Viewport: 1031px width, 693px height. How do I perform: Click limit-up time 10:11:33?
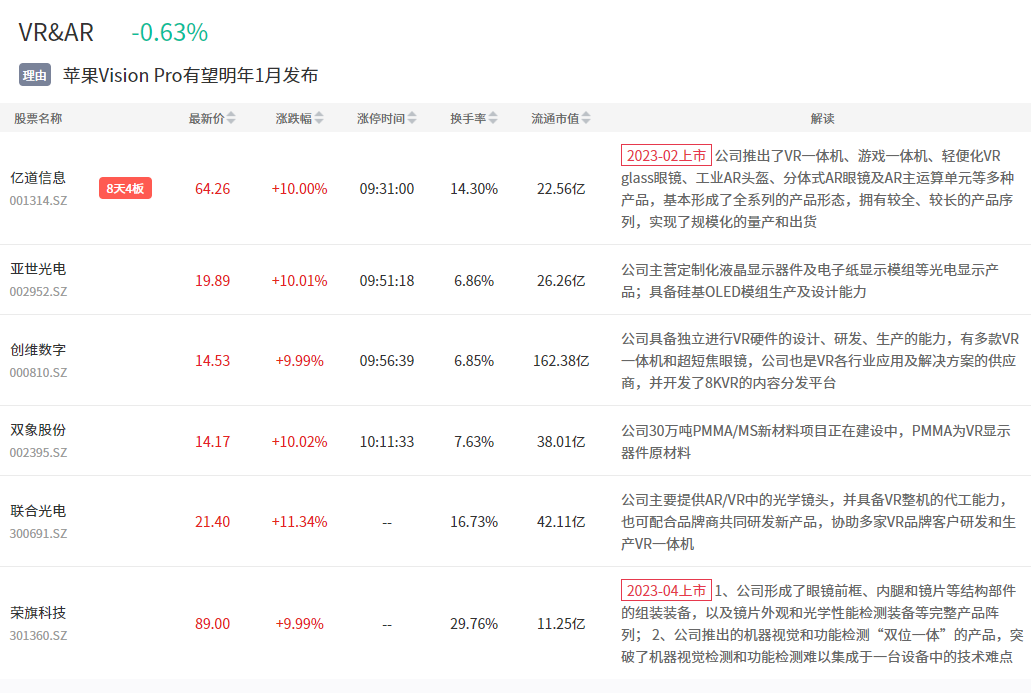tap(387, 442)
